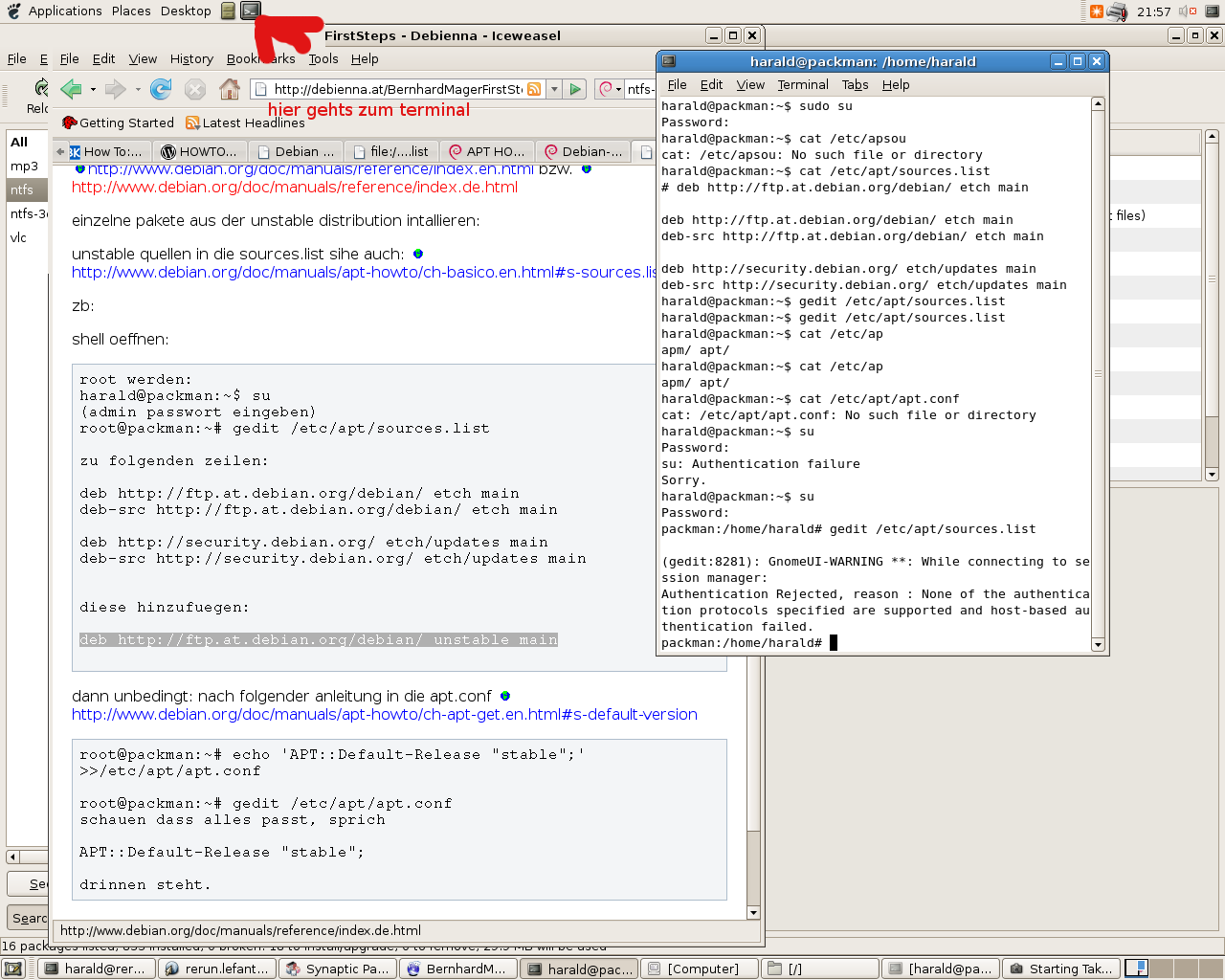The image size is (1225, 980).
Task: Open the View menu in Iceweasel
Action: coord(143,58)
